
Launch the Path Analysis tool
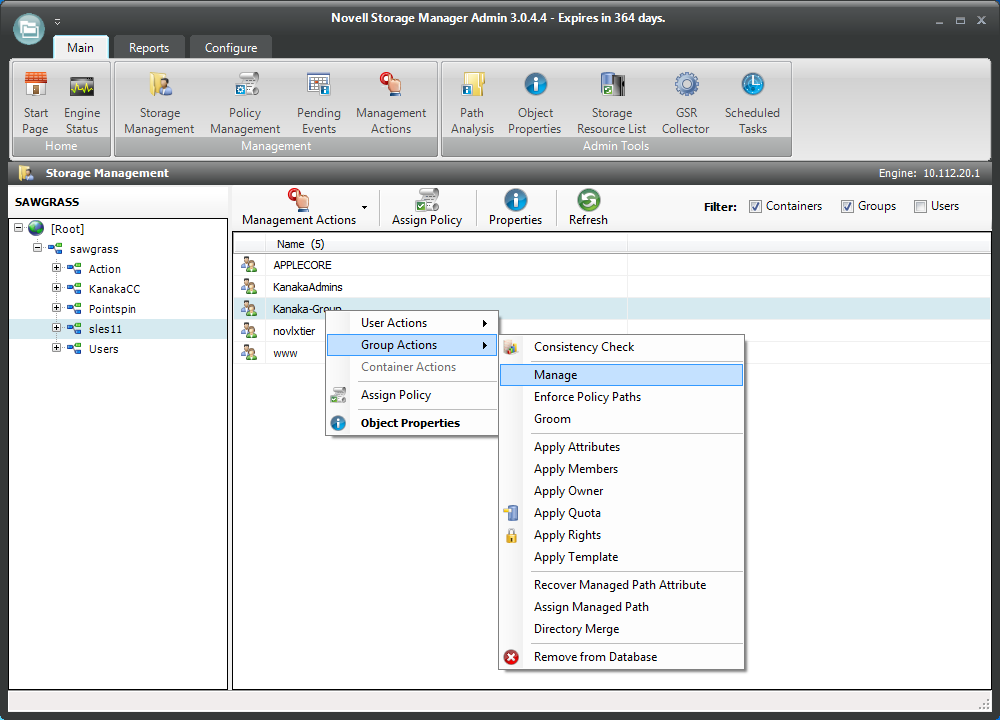[x=473, y=103]
